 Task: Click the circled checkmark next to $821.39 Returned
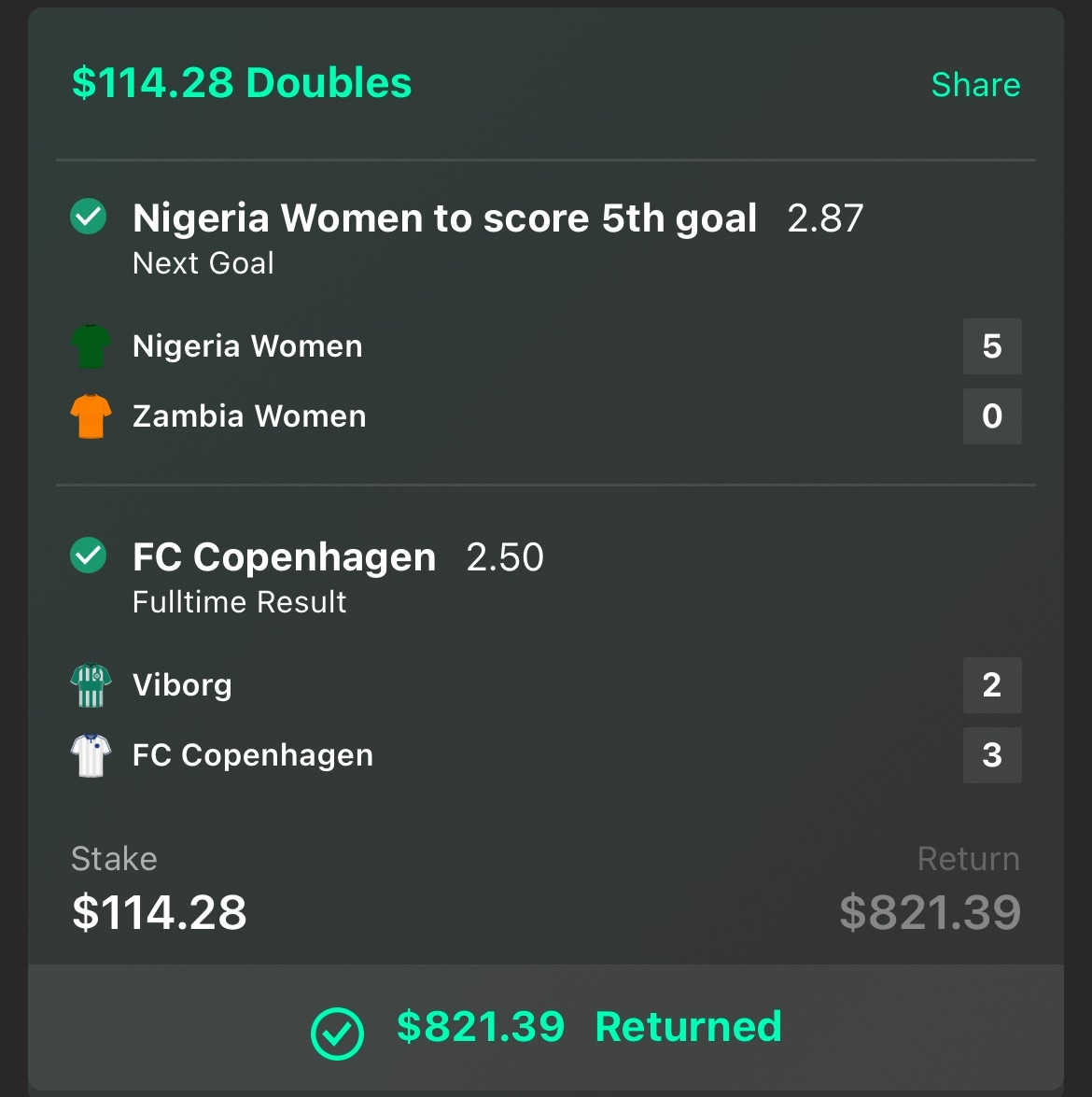(x=337, y=1034)
